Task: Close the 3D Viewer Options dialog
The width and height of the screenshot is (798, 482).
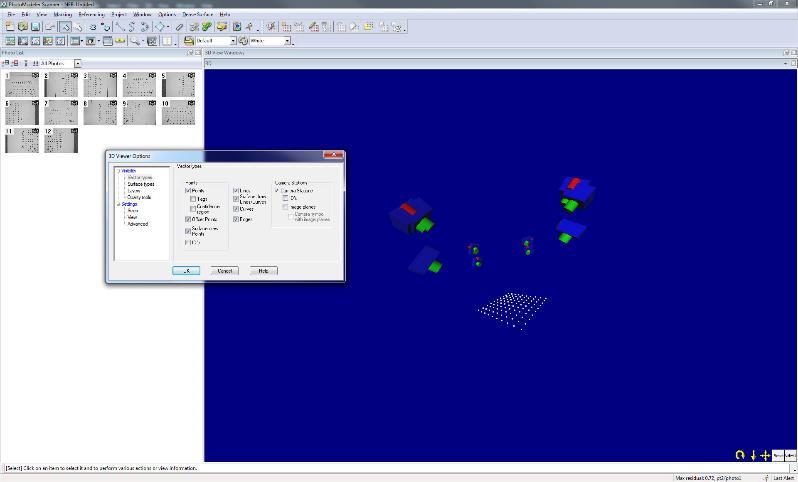Action: (333, 155)
